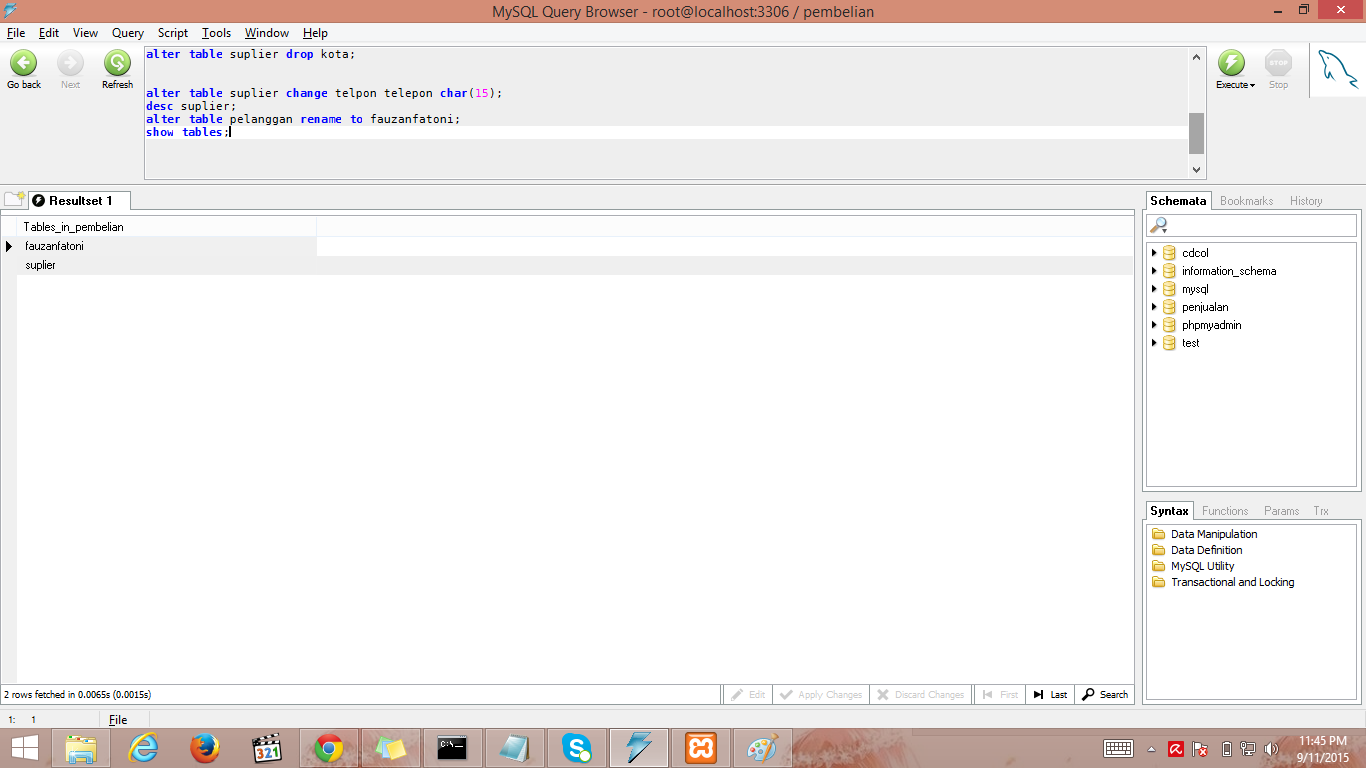
Task: Open the Query menu
Action: 127,32
